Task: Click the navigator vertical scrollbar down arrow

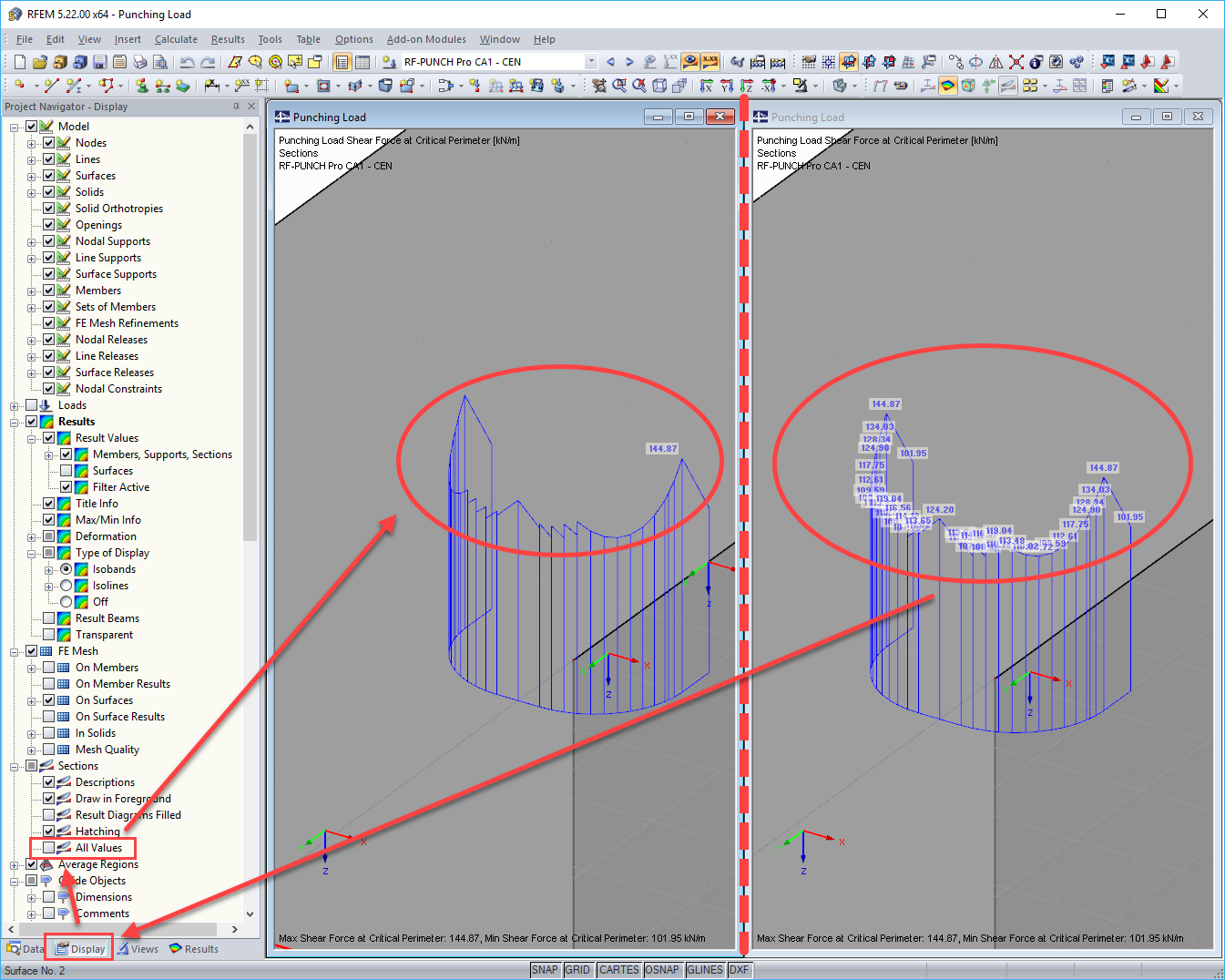Action: tap(250, 914)
